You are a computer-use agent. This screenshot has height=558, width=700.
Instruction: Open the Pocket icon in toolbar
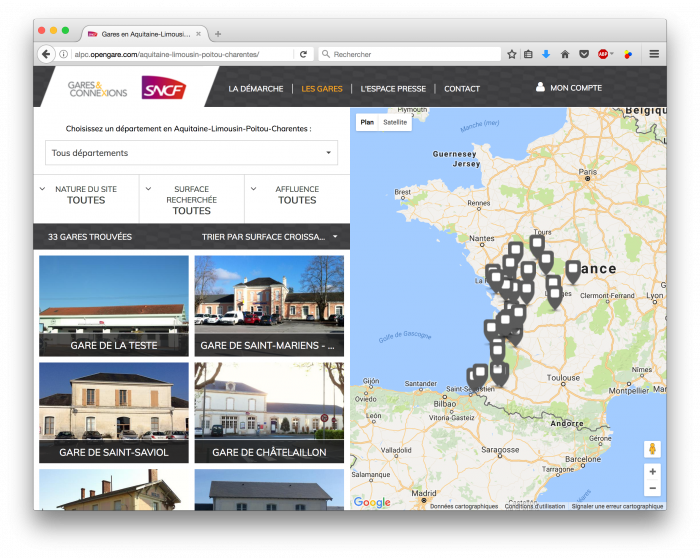584,54
